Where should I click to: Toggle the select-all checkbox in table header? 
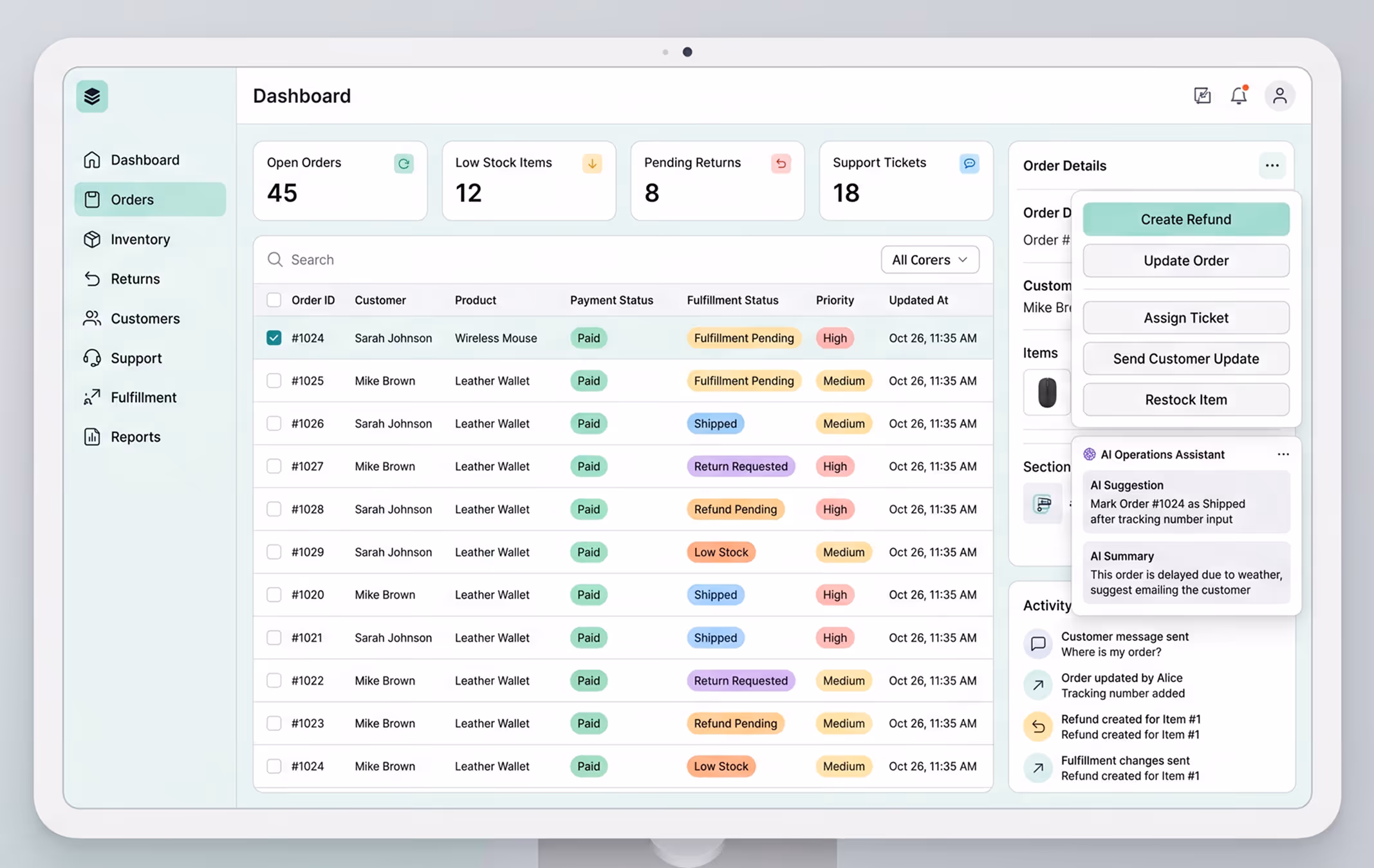(274, 300)
